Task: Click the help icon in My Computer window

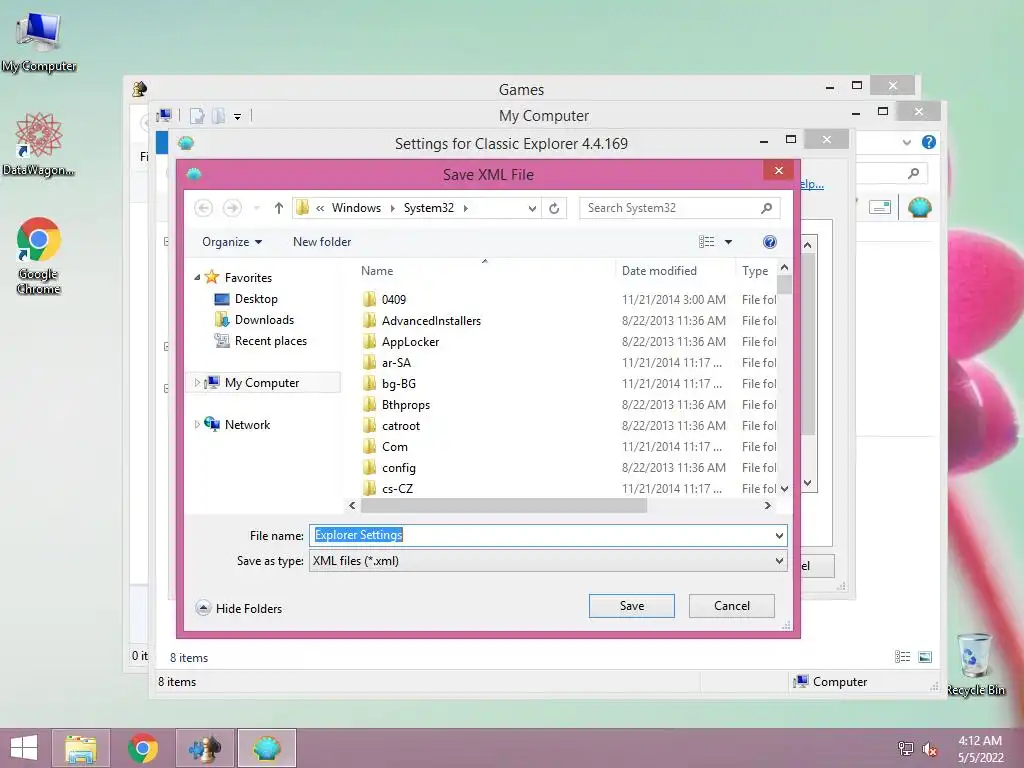Action: click(x=929, y=142)
